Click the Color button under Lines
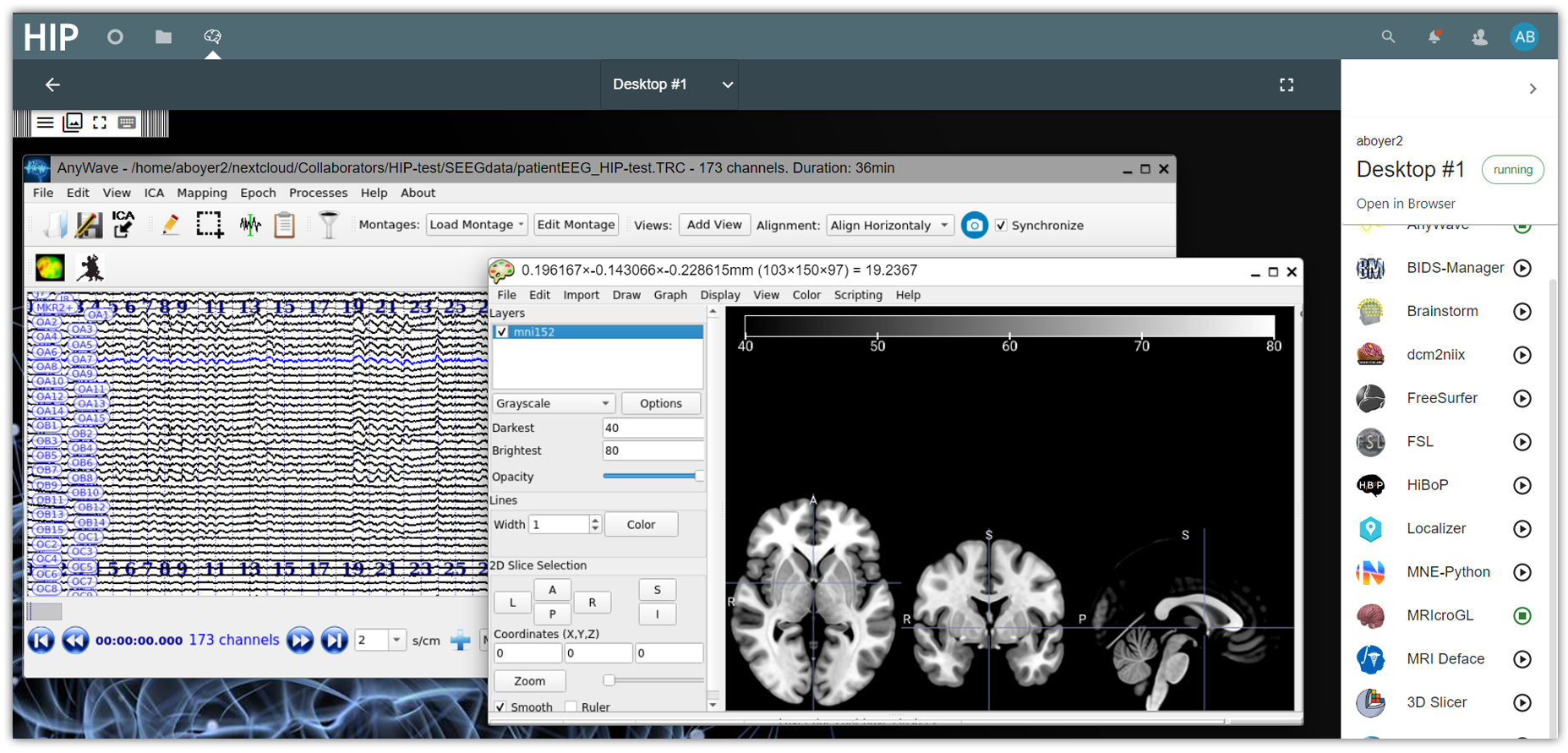The image size is (1568, 753). (x=641, y=525)
